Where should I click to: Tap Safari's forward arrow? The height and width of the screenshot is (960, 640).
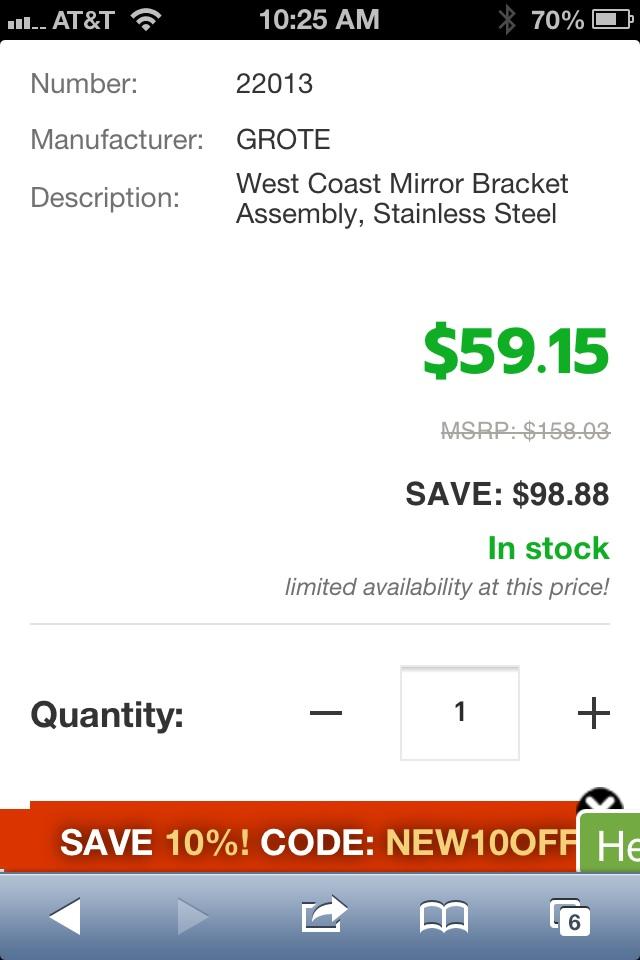[191, 915]
